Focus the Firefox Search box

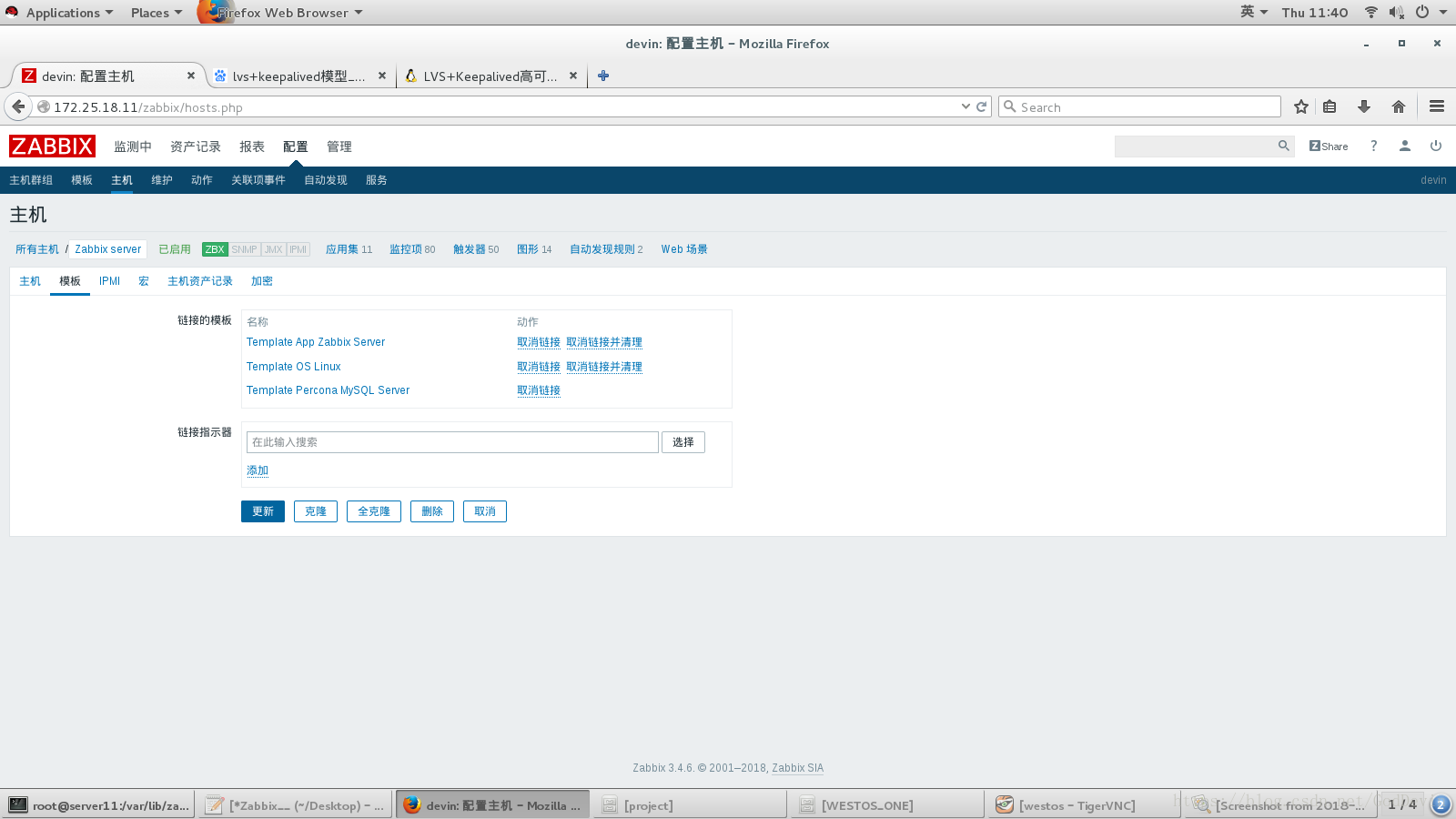[1139, 106]
